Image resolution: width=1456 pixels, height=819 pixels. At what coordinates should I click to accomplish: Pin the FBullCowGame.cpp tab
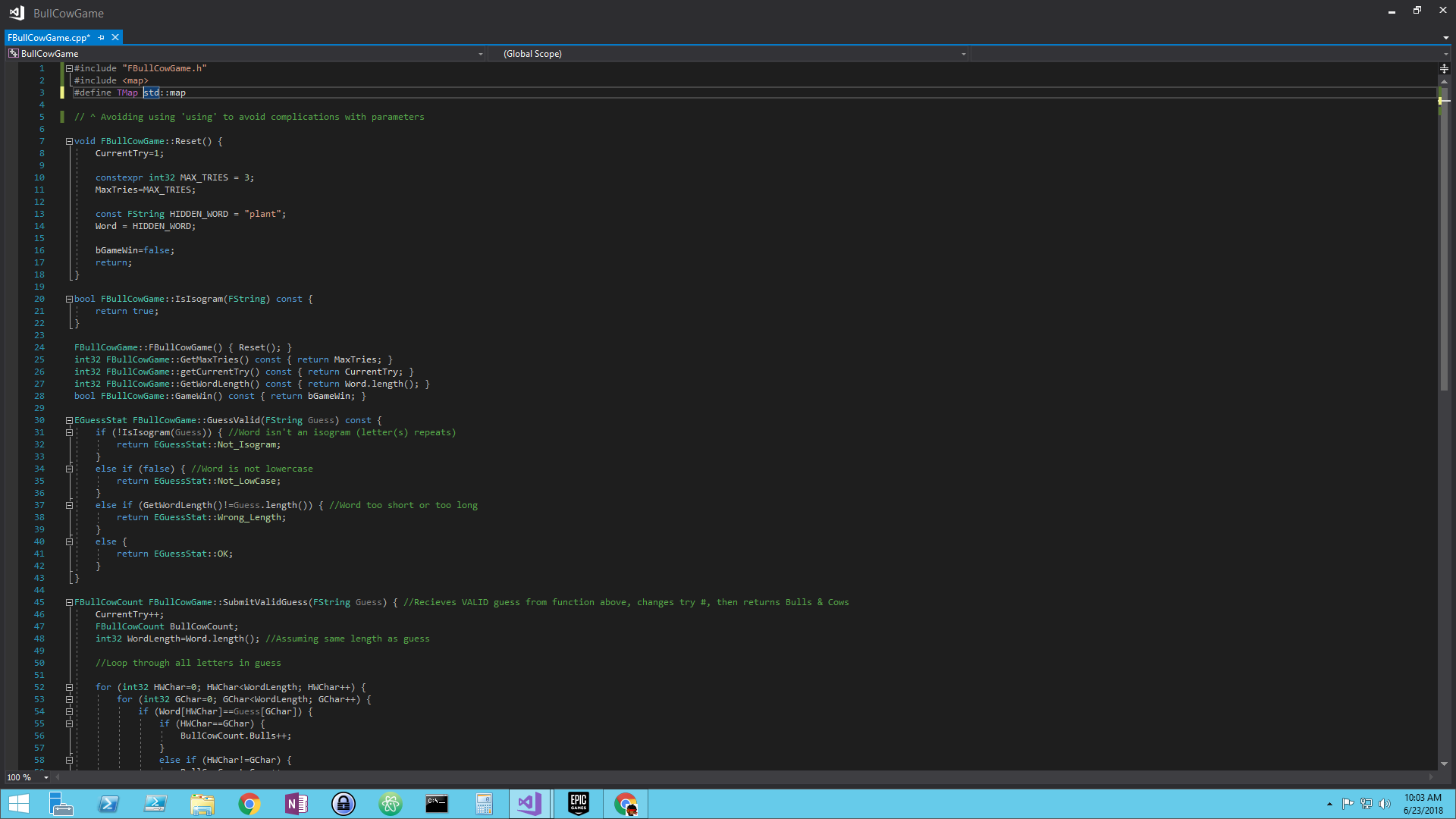coord(102,37)
